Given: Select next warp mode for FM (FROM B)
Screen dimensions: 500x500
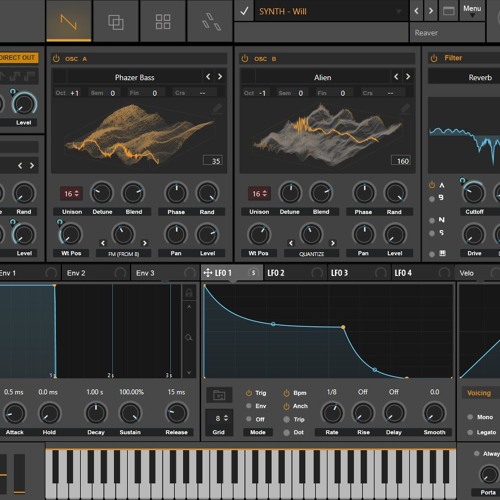Looking at the screenshot, I should click(145, 243).
